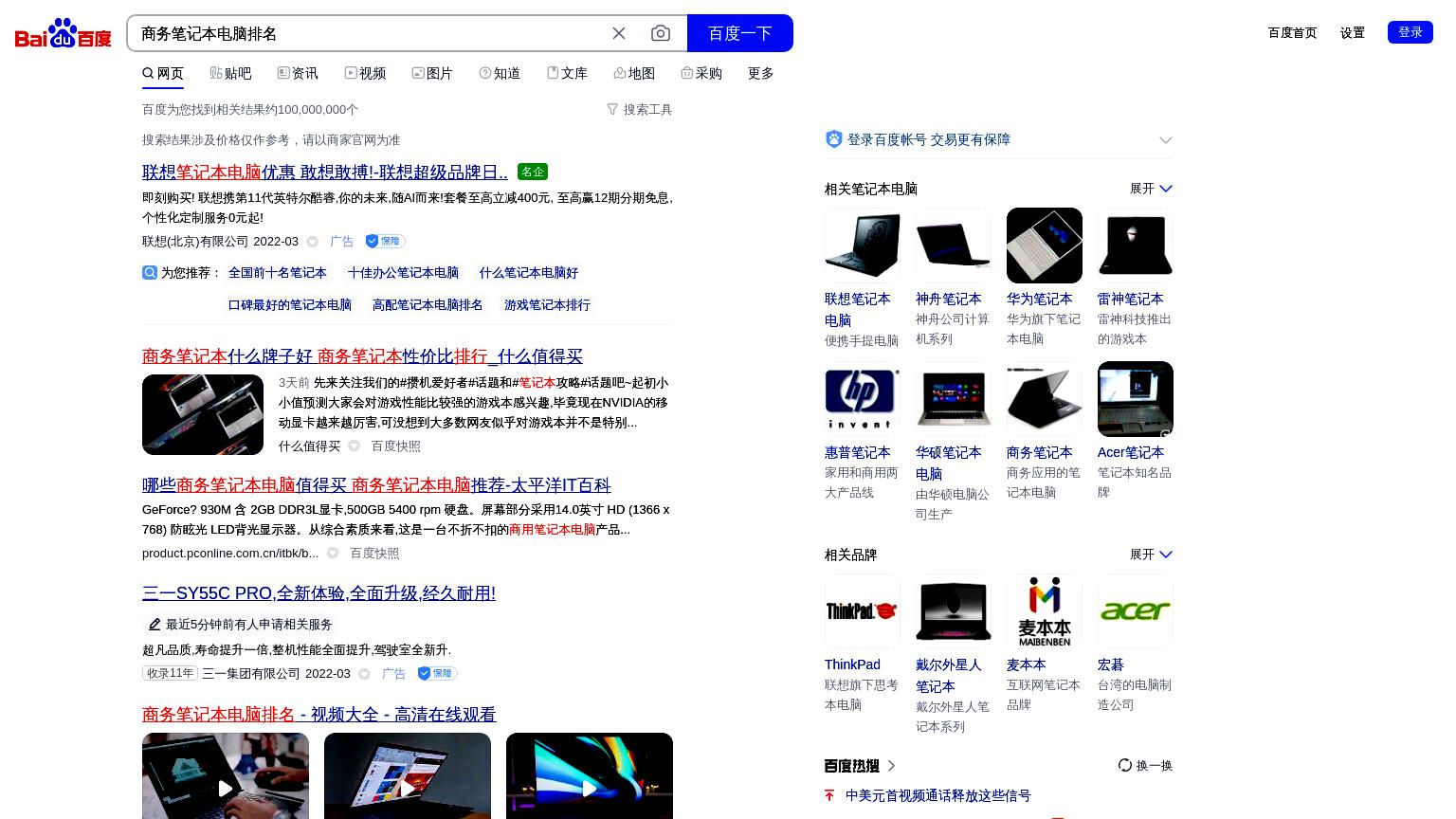Image resolution: width=1456 pixels, height=819 pixels.
Task: Open hot topic 中美元首视频通话释放这些信号
Action: [937, 795]
